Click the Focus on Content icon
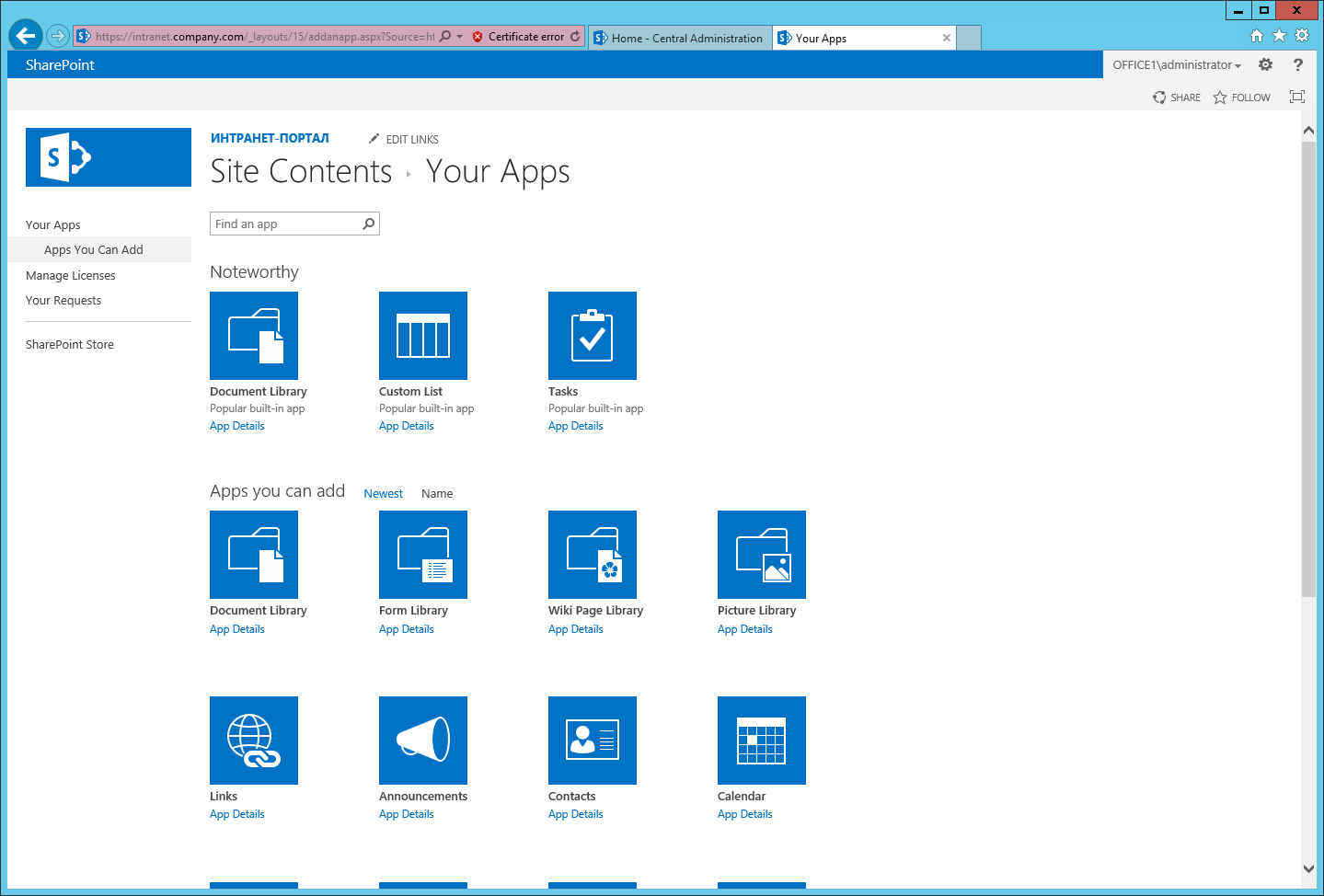Image resolution: width=1324 pixels, height=896 pixels. (1297, 97)
